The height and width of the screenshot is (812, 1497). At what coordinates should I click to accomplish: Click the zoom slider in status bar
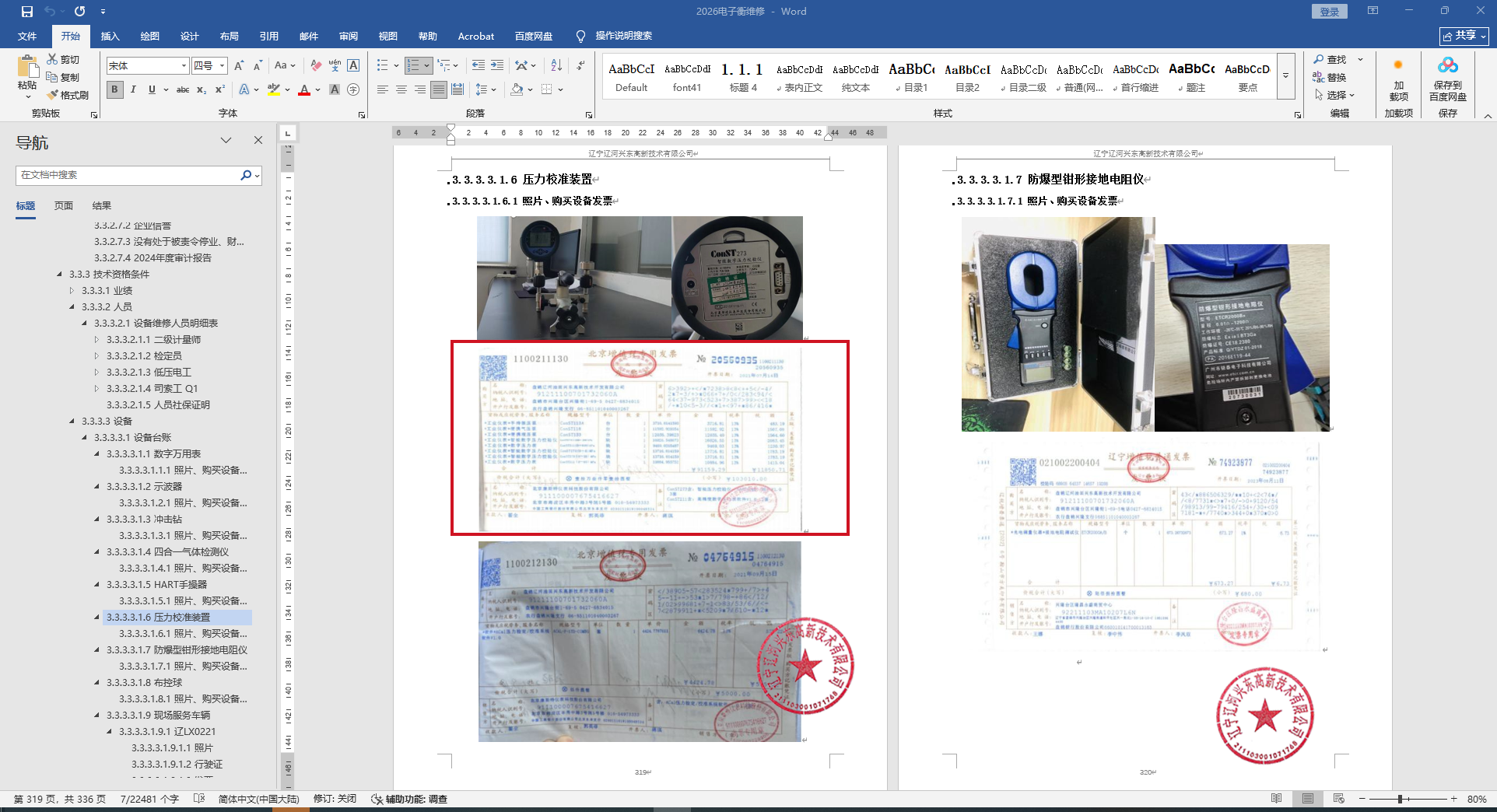coord(1400,799)
